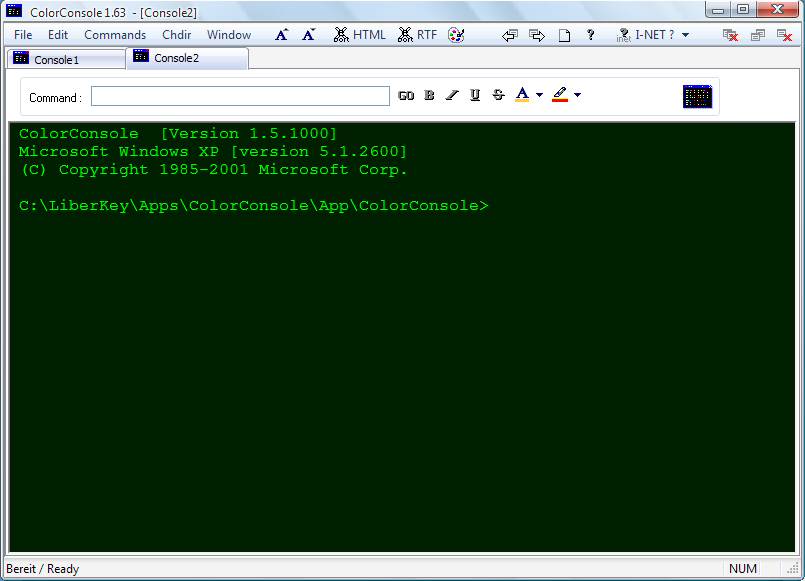
Task: Click the Copyright 1985-2001 Microsoft Corp. line
Action: coord(214,170)
